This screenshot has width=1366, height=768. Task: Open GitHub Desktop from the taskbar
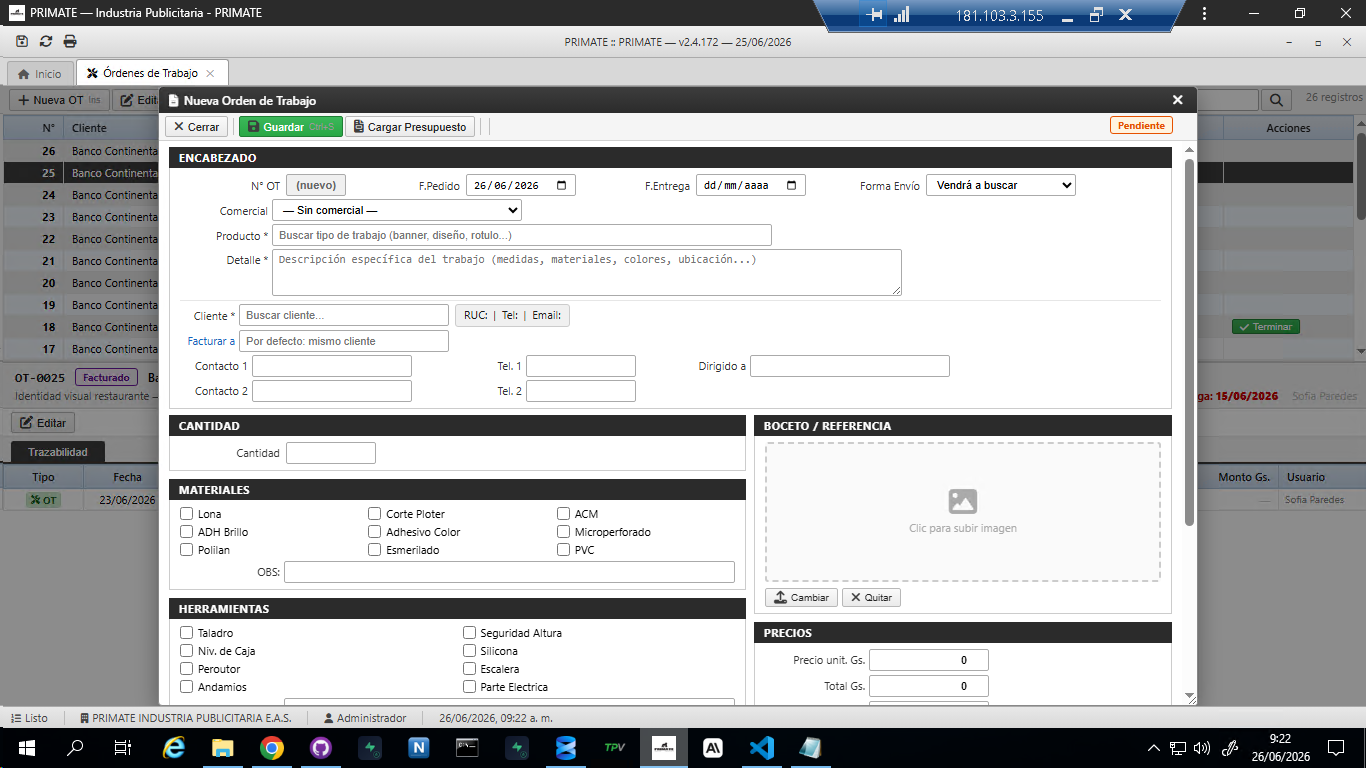click(x=320, y=748)
